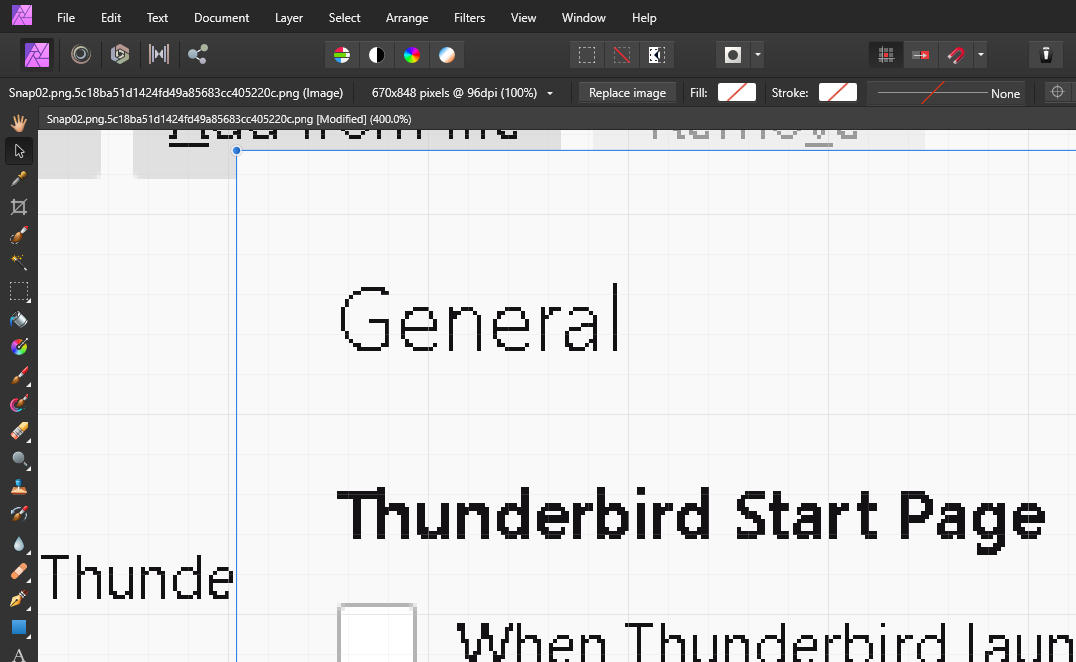
Task: Select the Paint Brush tool
Action: point(19,376)
